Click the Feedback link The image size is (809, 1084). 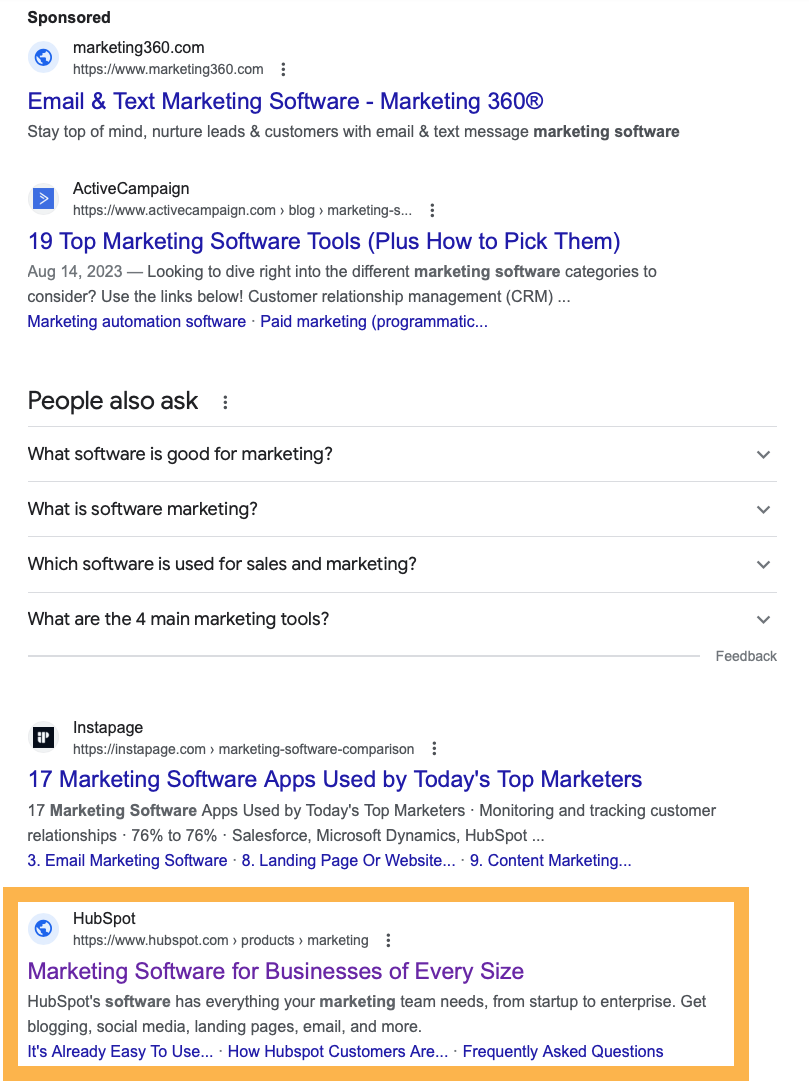(x=746, y=656)
